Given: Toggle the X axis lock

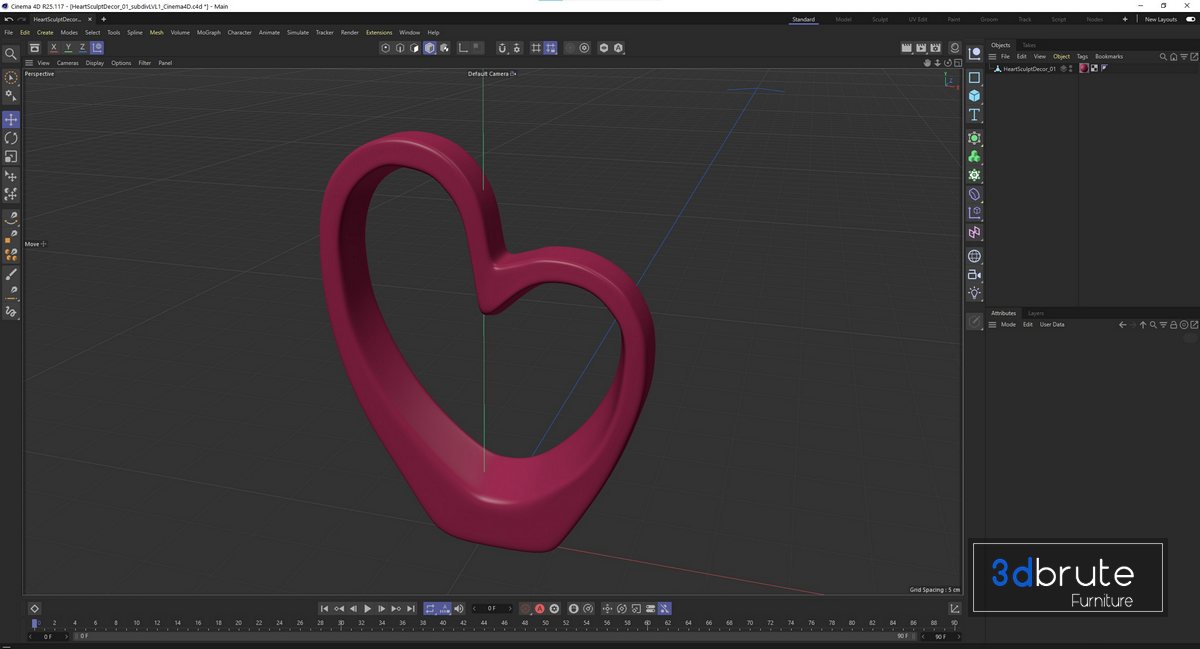Looking at the screenshot, I should pos(54,48).
